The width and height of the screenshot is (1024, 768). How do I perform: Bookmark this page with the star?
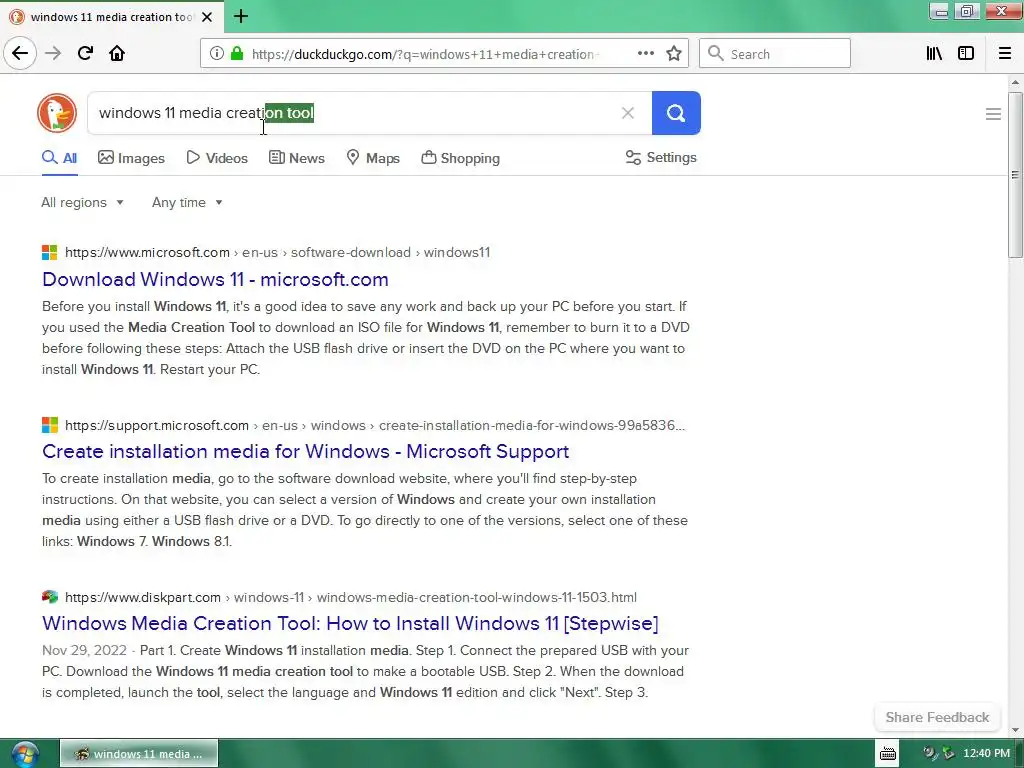[x=674, y=54]
